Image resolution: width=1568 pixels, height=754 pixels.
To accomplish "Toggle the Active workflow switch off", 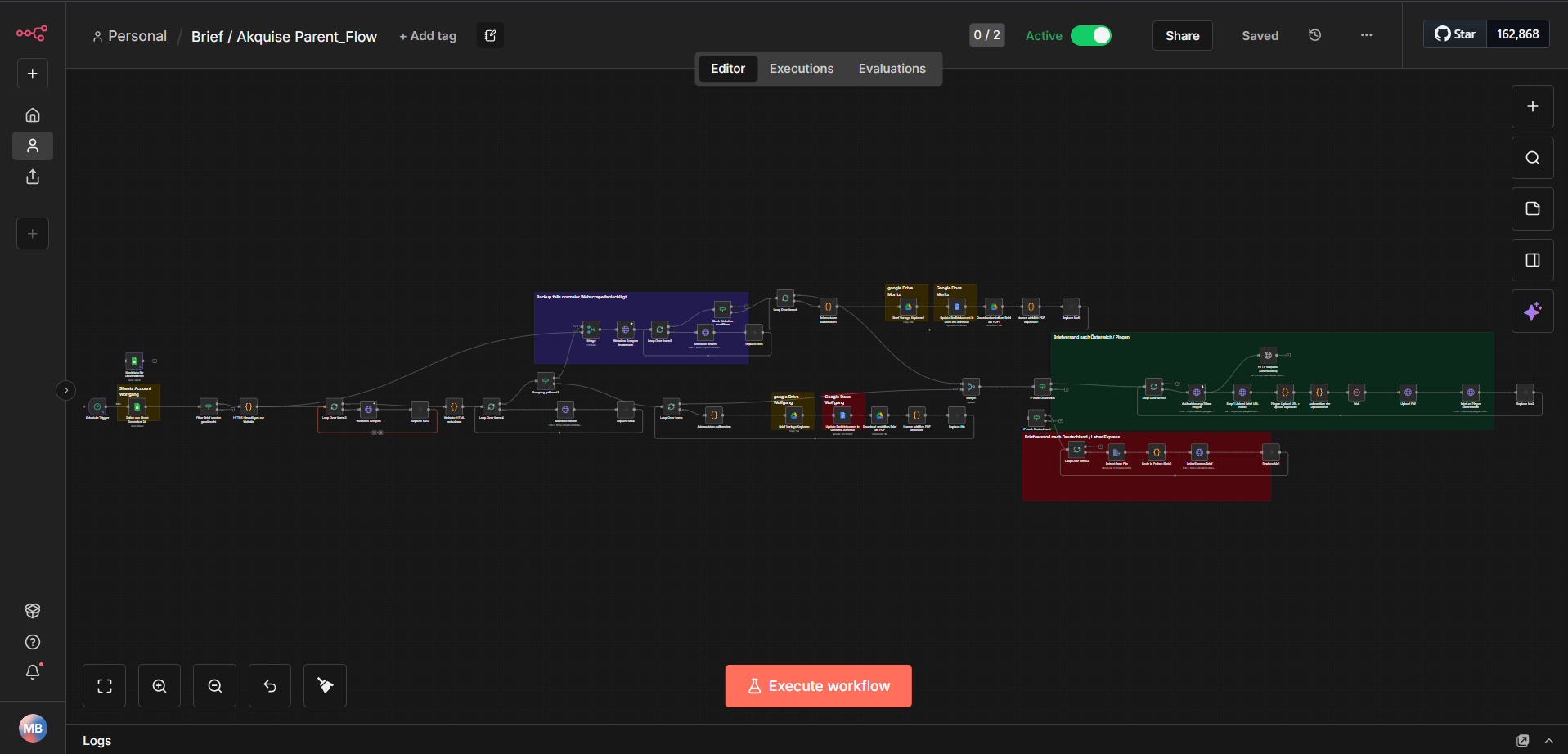I will tap(1091, 35).
